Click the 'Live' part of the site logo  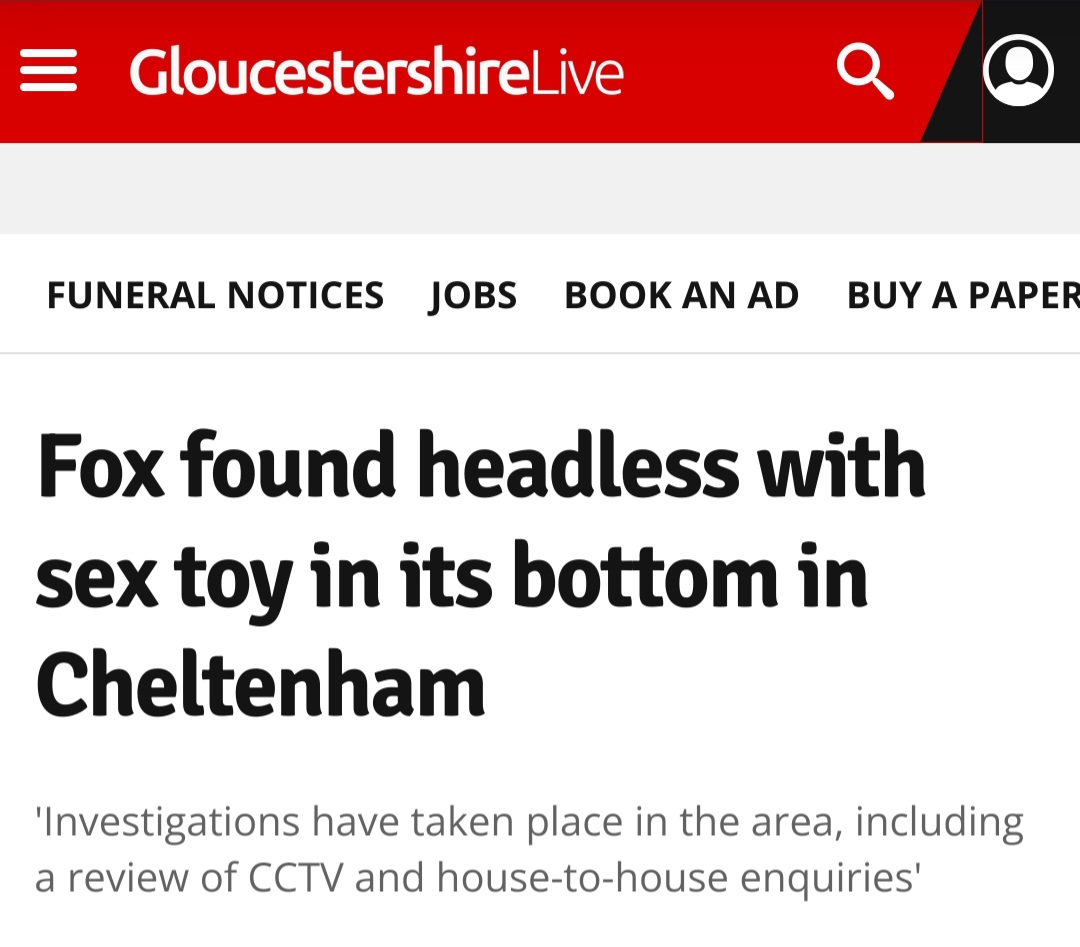(577, 72)
